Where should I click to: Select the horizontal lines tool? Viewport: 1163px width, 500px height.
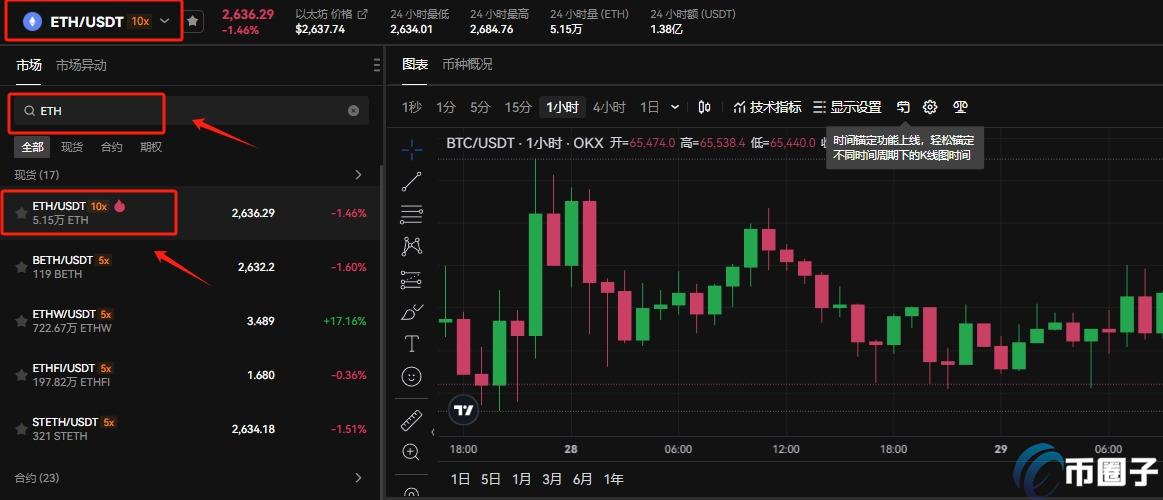pos(412,214)
